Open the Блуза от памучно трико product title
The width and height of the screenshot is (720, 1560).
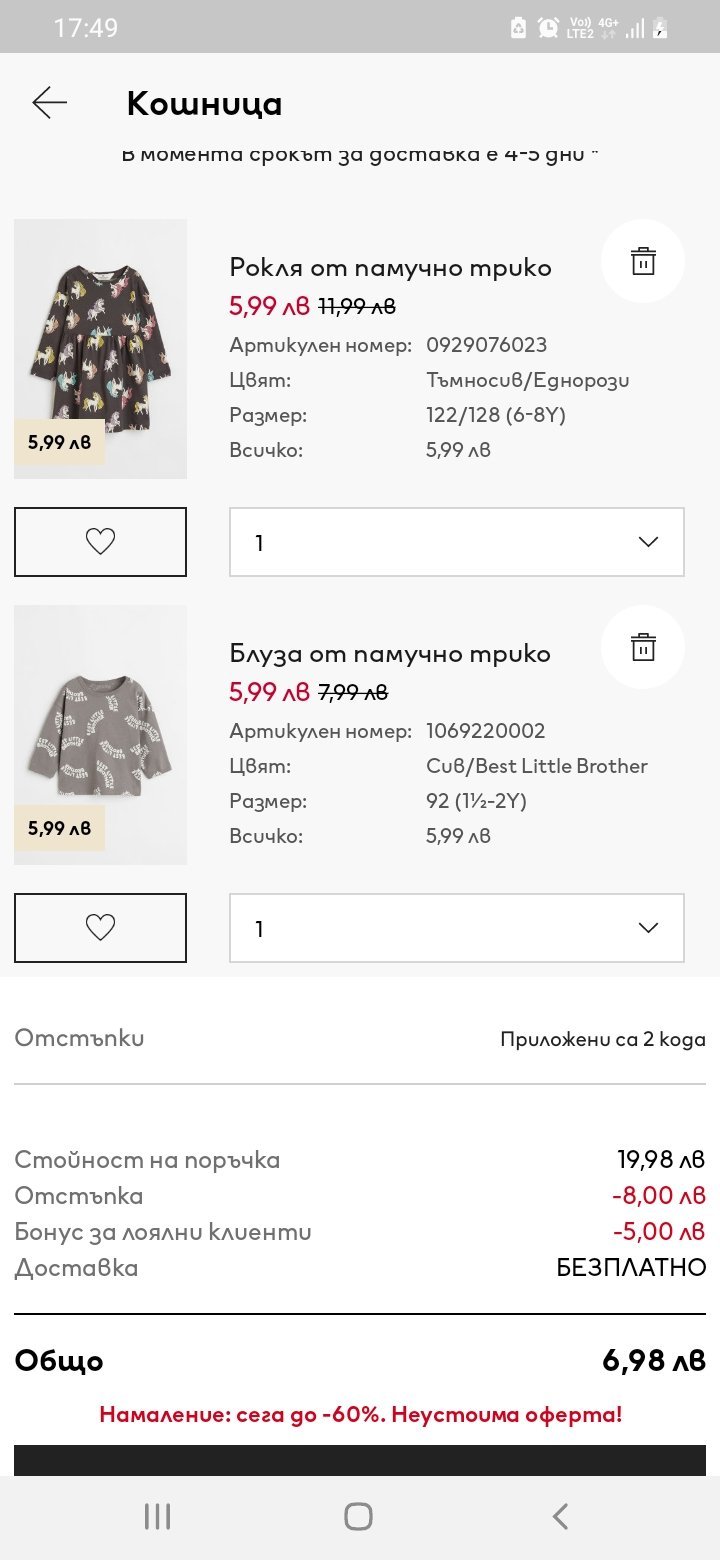[390, 653]
